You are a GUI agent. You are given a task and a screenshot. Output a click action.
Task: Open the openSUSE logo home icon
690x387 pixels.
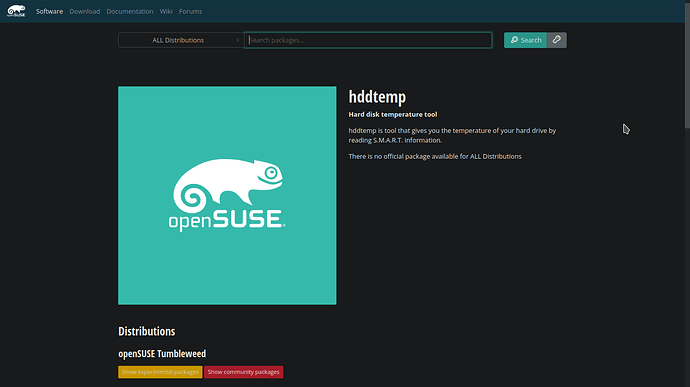click(x=16, y=11)
